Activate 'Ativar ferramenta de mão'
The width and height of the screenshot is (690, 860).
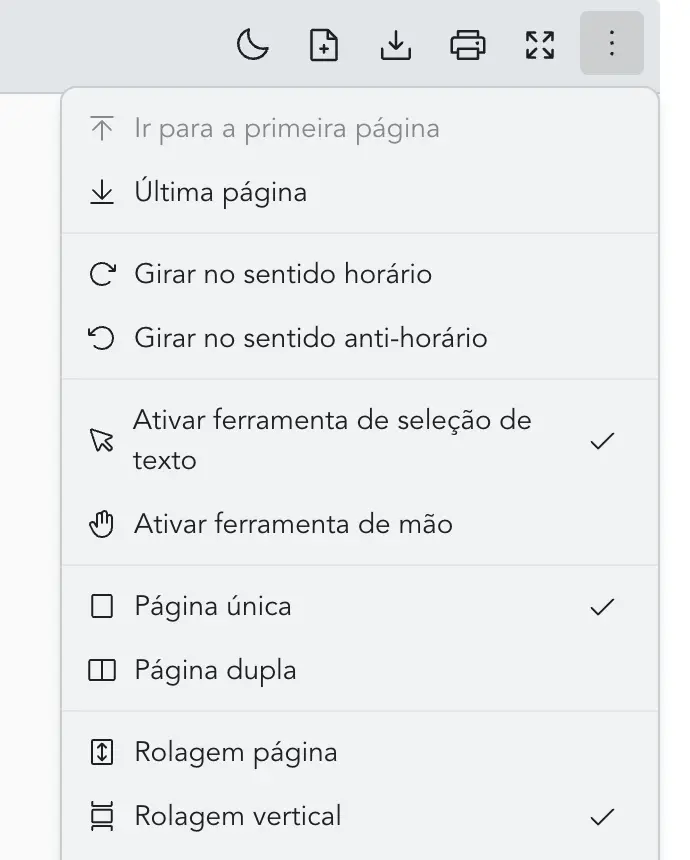pos(293,524)
